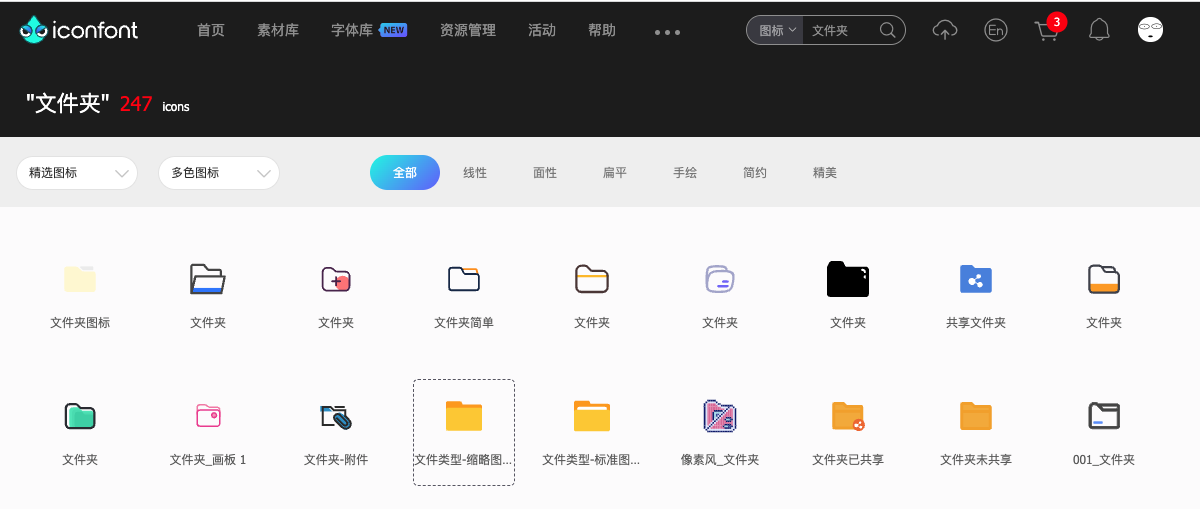The height and width of the screenshot is (509, 1200).
Task: Open the 图标 search type dropdown
Action: [777, 30]
